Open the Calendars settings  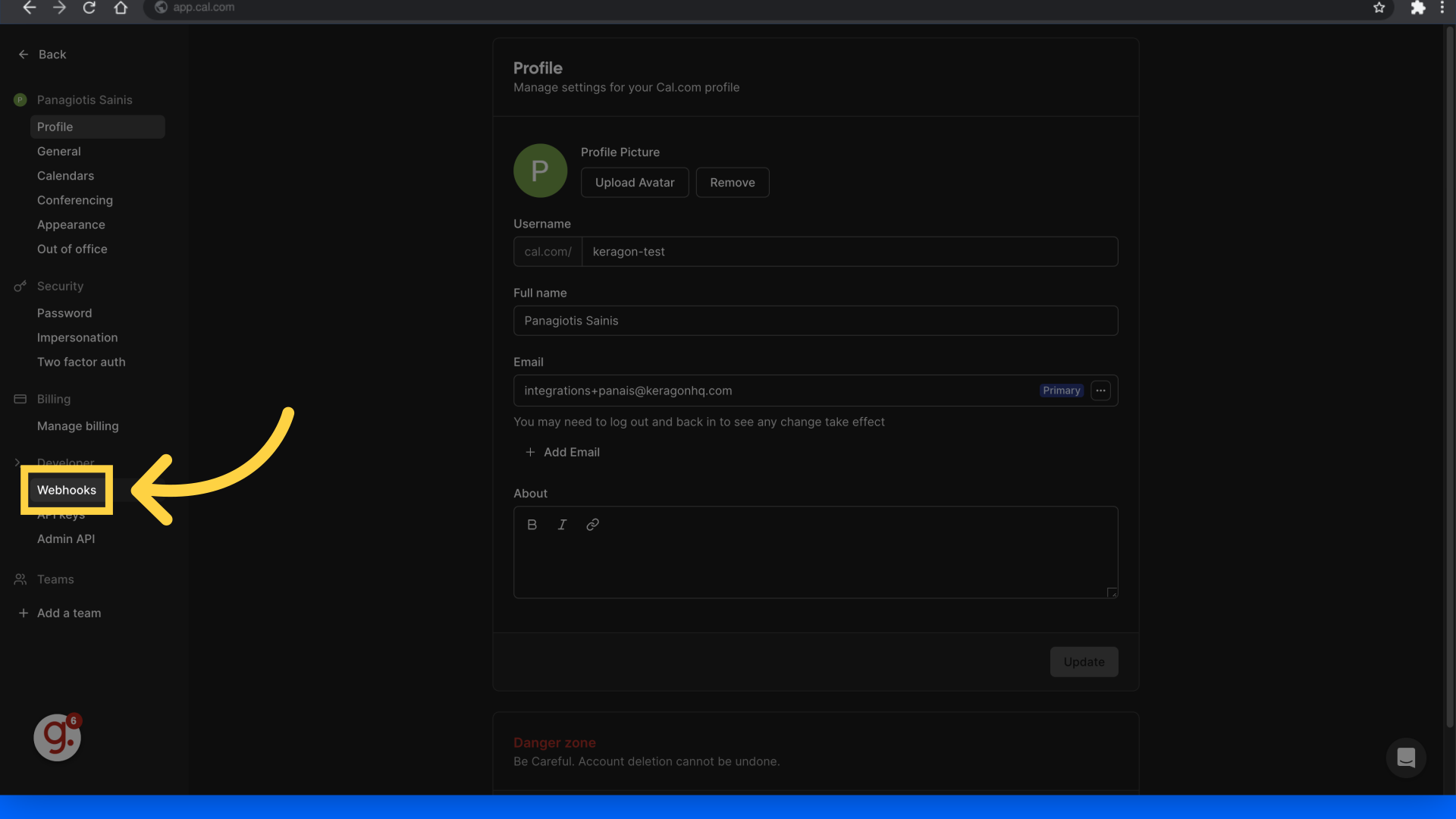pyautogui.click(x=66, y=176)
